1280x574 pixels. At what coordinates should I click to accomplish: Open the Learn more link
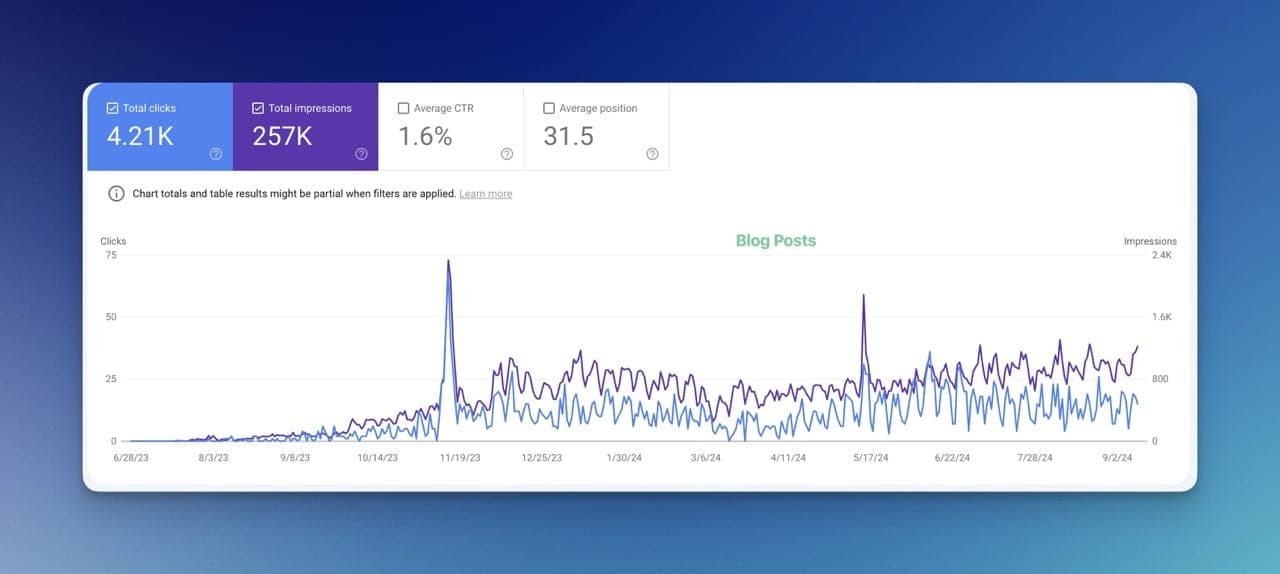point(485,194)
